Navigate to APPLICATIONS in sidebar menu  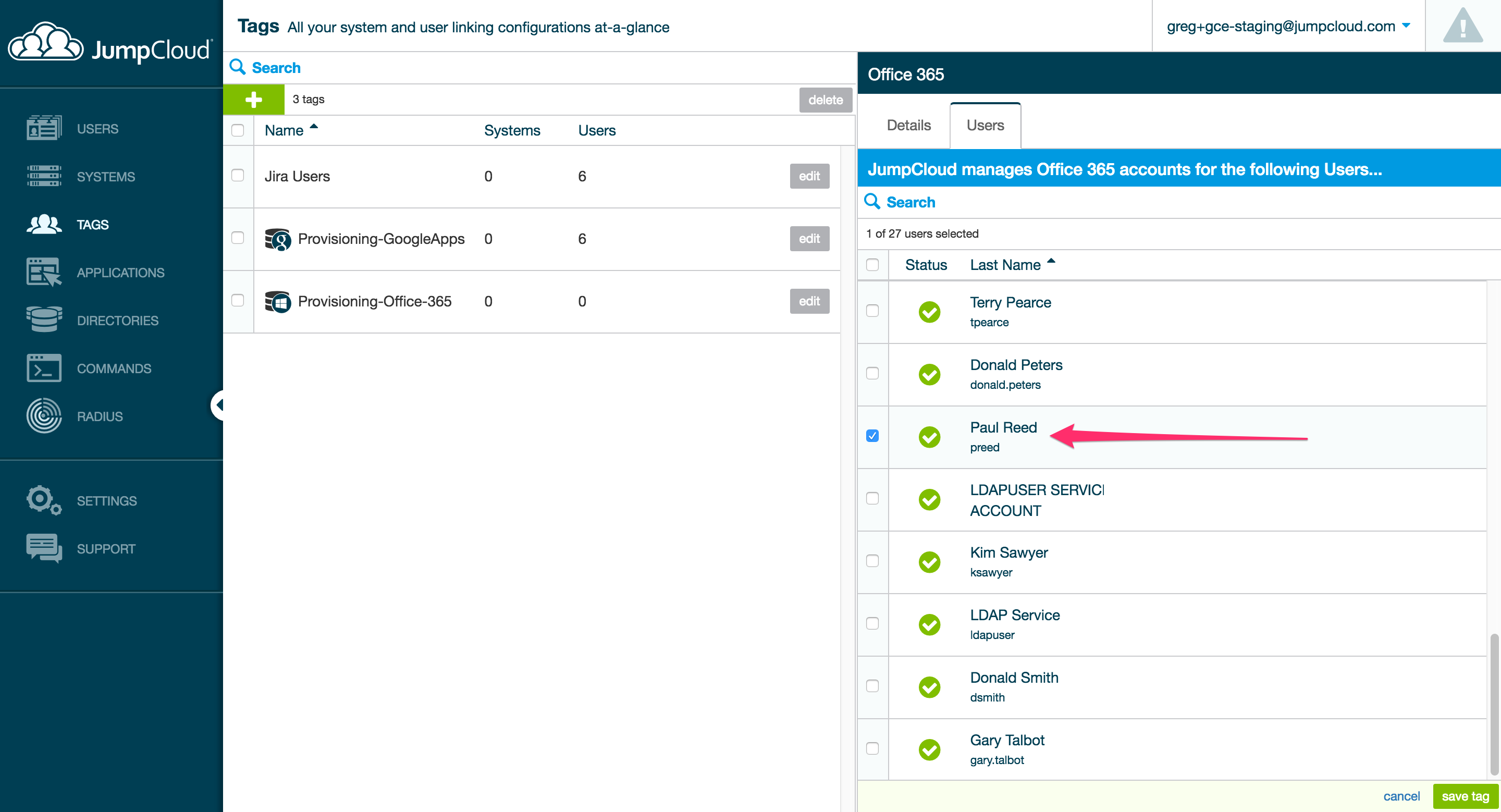pyautogui.click(x=120, y=273)
